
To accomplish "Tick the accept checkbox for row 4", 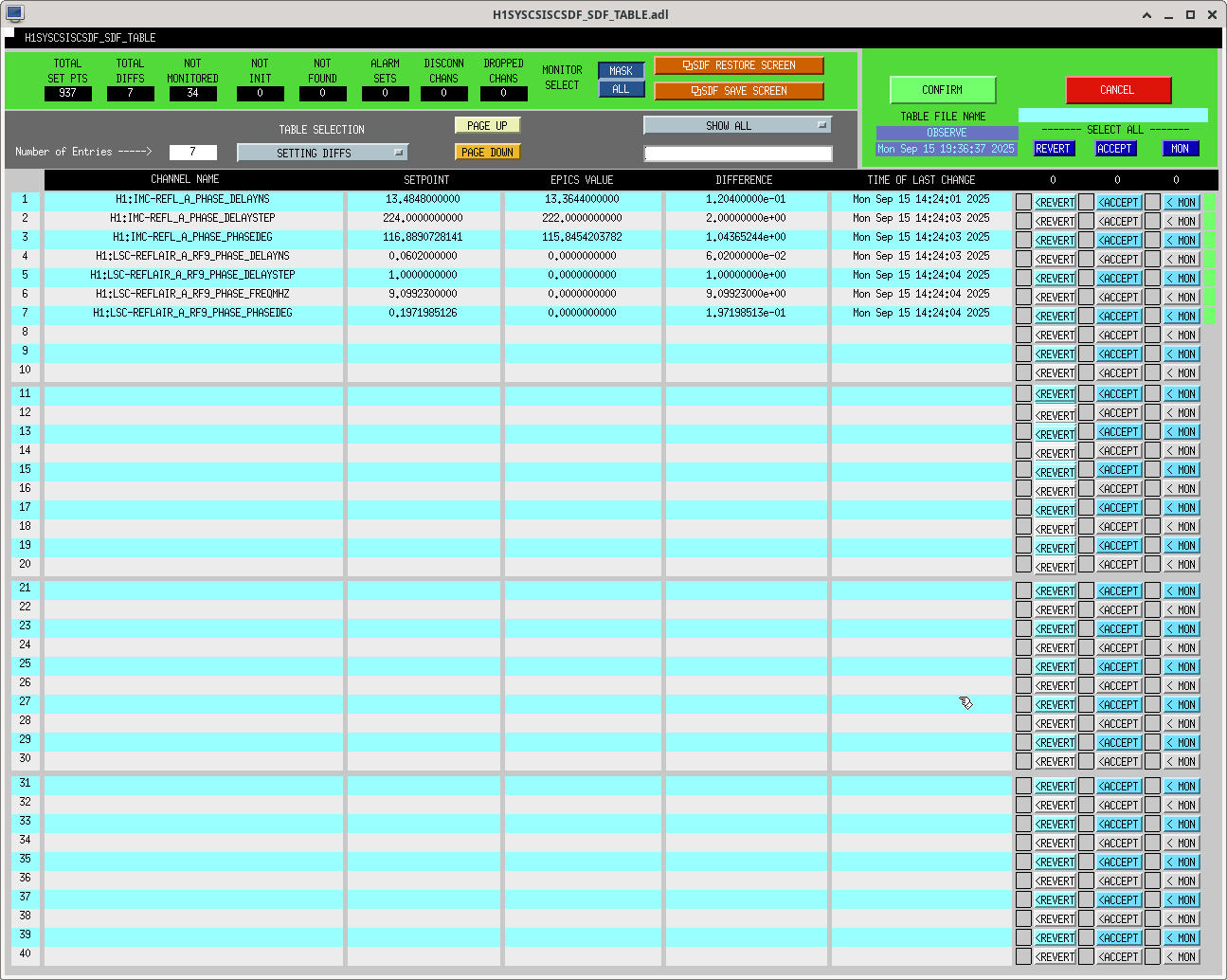I will [1087, 259].
